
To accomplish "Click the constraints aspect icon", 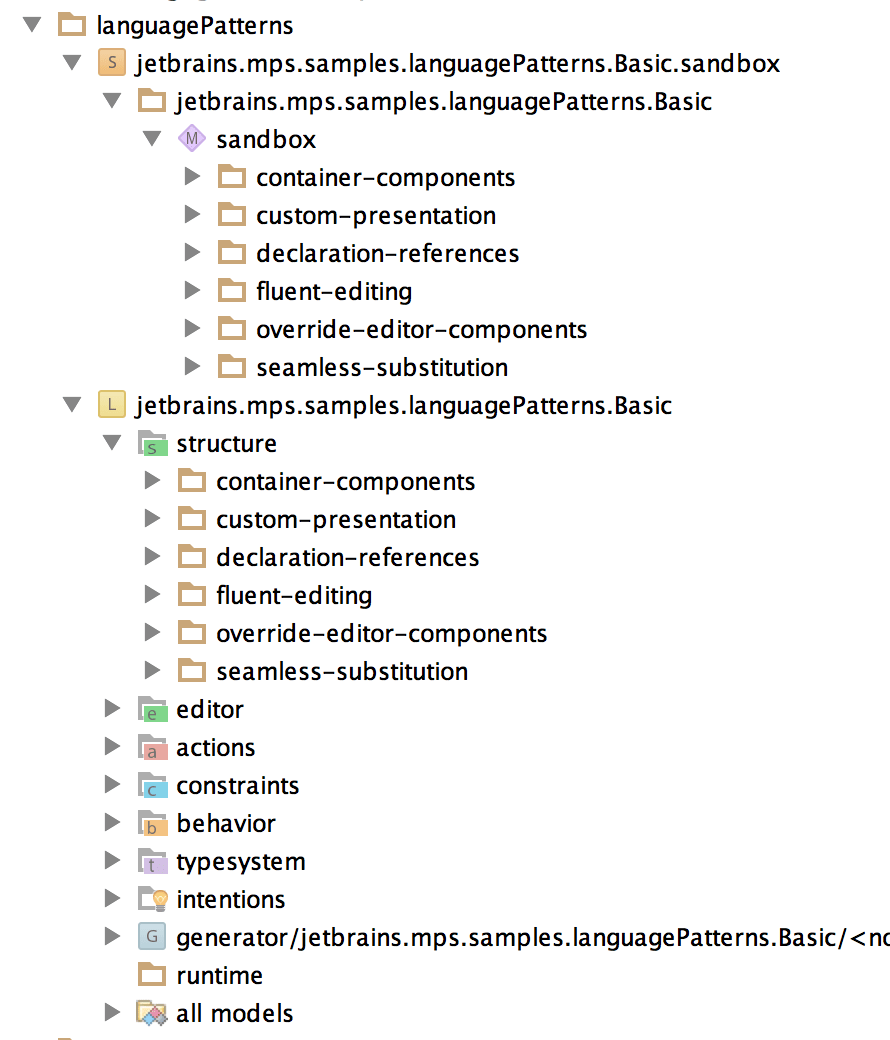I will point(151,785).
